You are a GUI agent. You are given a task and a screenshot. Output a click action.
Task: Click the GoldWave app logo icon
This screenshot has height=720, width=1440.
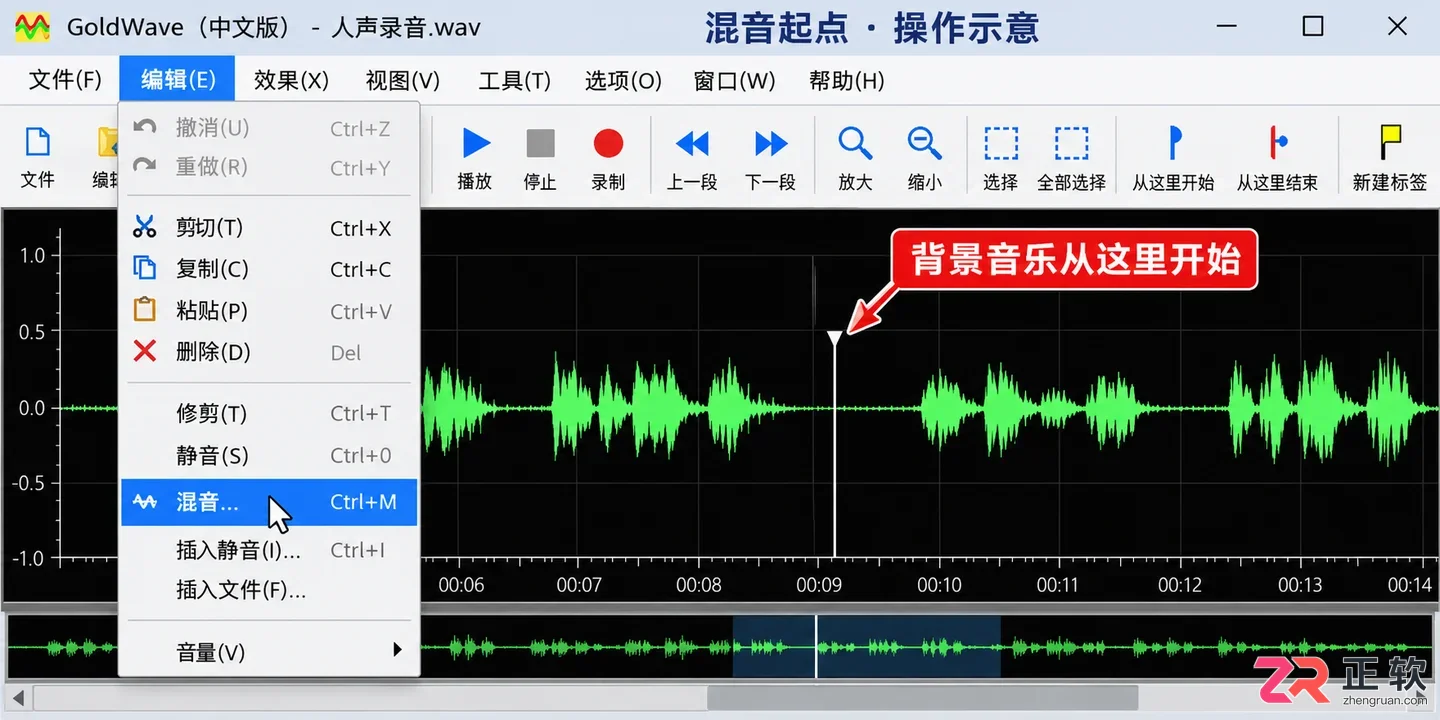click(33, 27)
